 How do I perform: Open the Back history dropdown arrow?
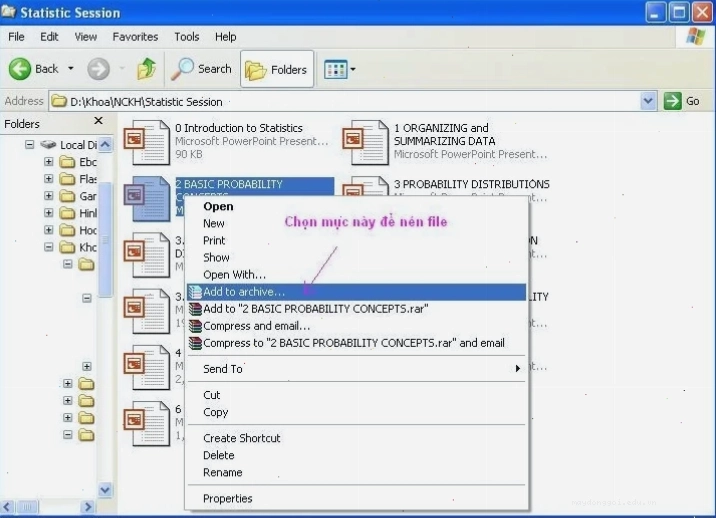(71, 68)
